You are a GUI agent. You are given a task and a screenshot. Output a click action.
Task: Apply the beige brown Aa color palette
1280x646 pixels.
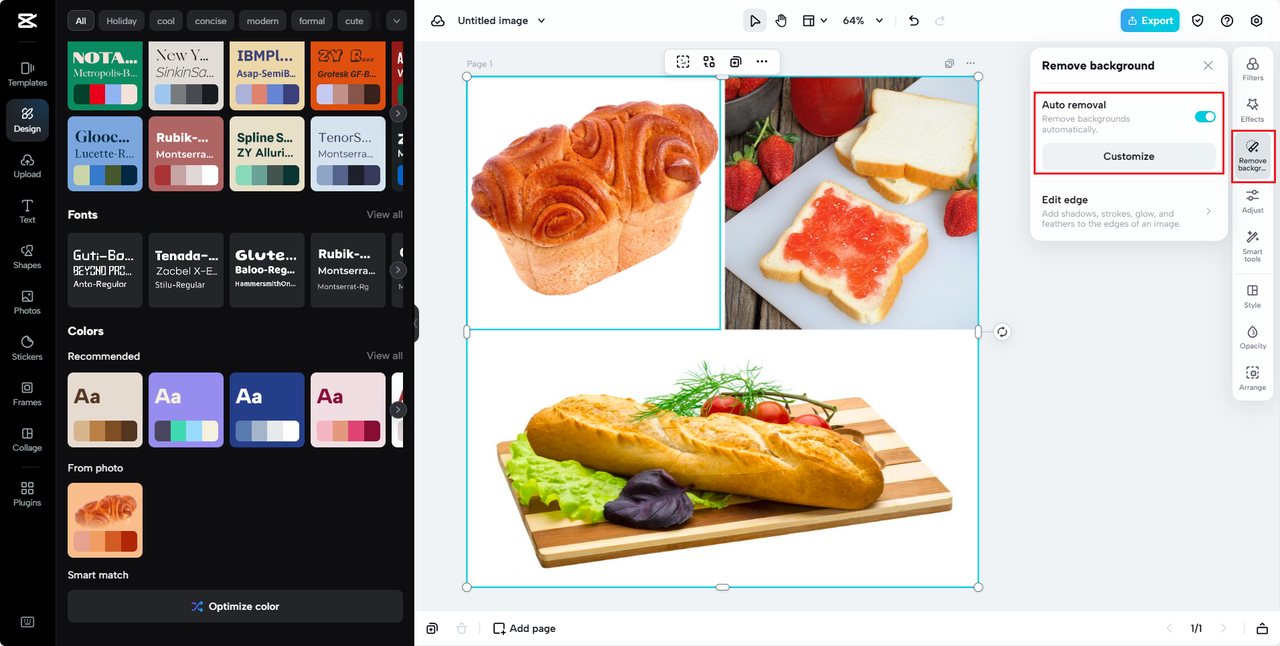pyautogui.click(x=105, y=409)
